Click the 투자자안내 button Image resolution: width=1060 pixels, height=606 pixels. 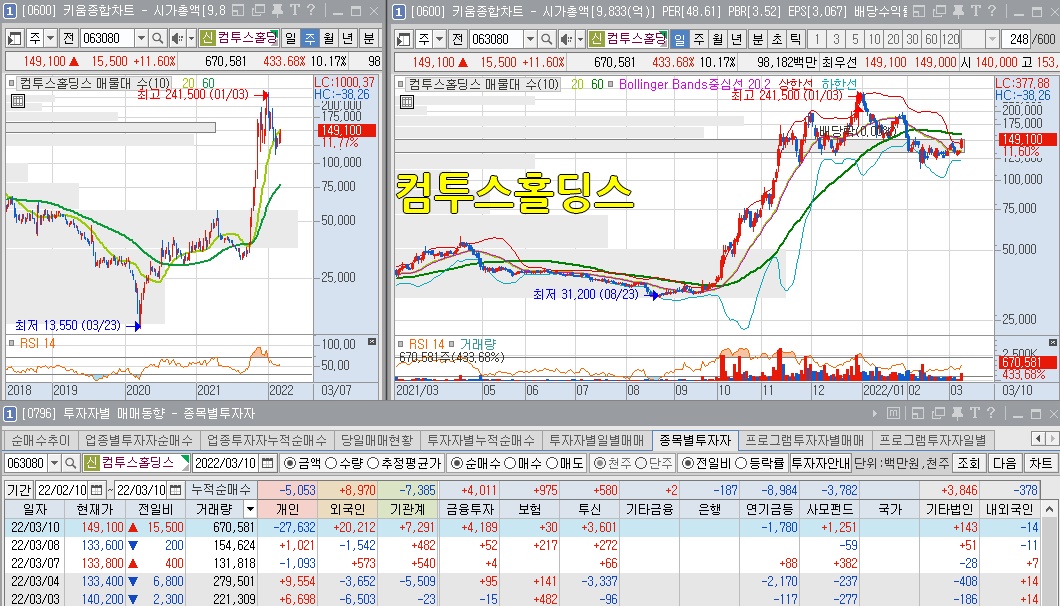820,463
